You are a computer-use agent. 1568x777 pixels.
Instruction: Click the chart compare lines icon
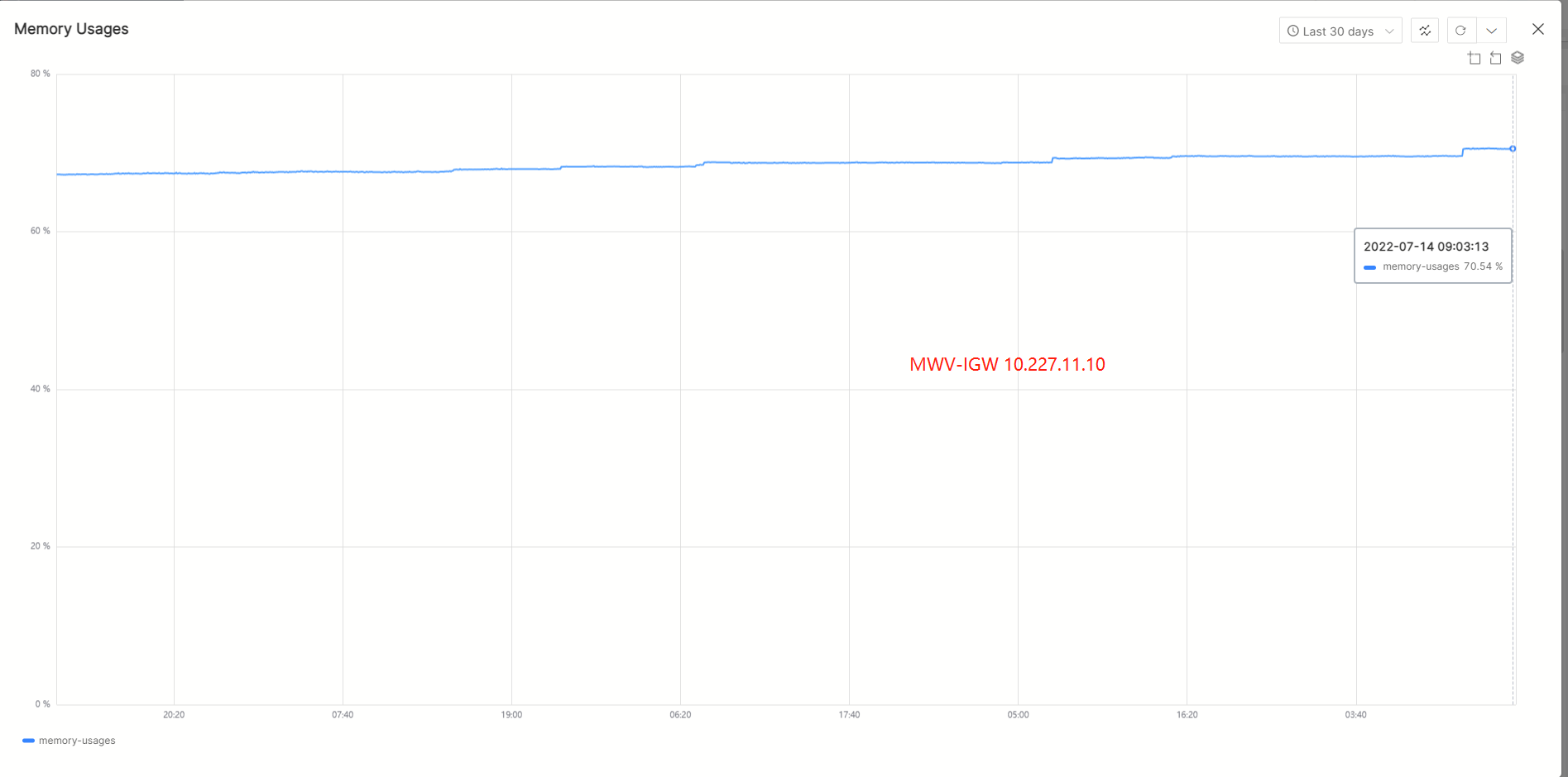pyautogui.click(x=1425, y=31)
